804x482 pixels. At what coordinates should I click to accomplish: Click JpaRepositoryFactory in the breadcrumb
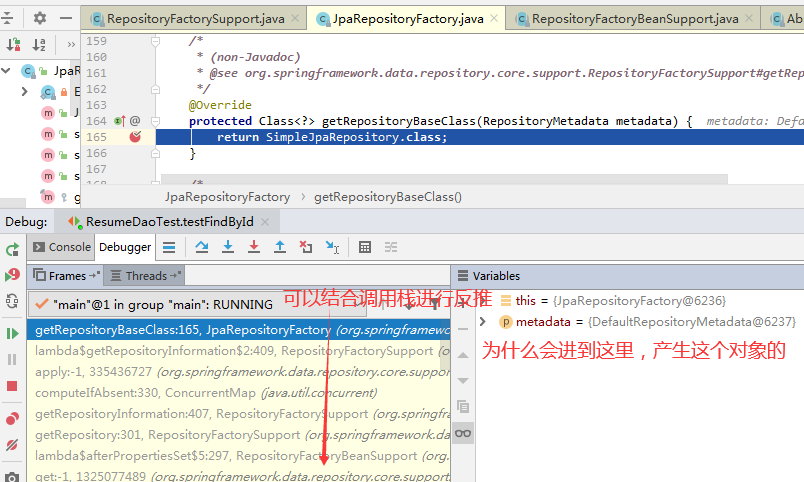coord(227,197)
